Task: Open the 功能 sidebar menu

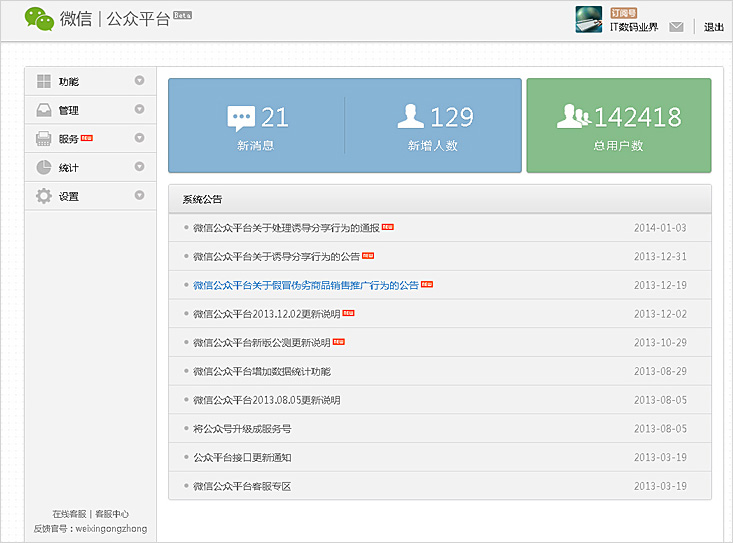Action: click(91, 81)
